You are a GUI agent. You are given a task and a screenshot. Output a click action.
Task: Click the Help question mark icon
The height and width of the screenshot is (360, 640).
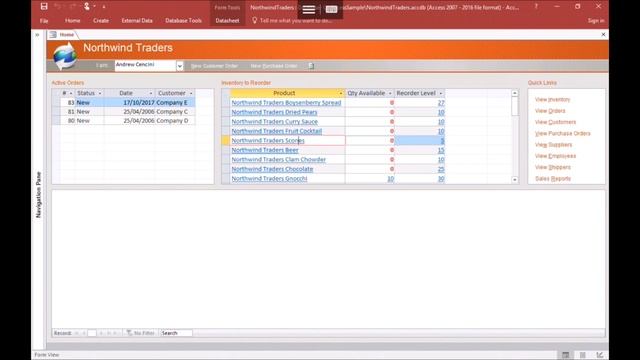[x=536, y=7]
